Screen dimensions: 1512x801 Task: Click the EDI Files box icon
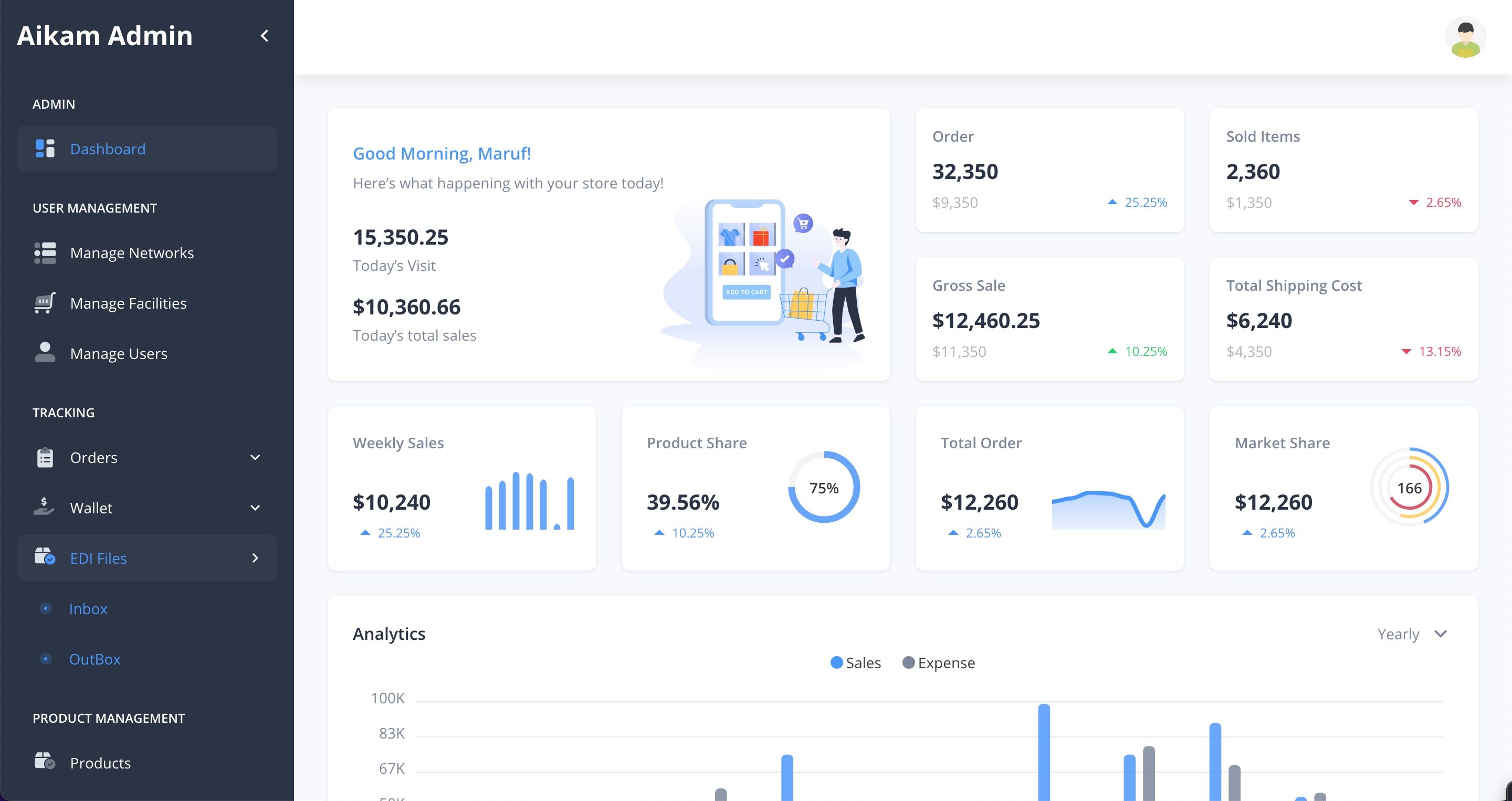pos(45,557)
